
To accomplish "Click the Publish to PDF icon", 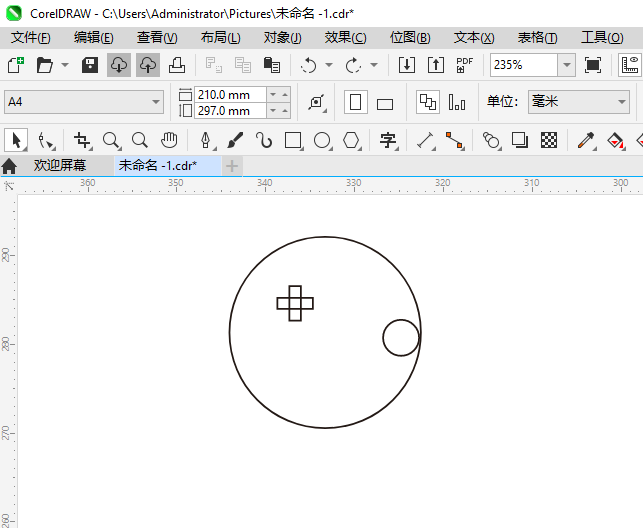I will coord(464,65).
